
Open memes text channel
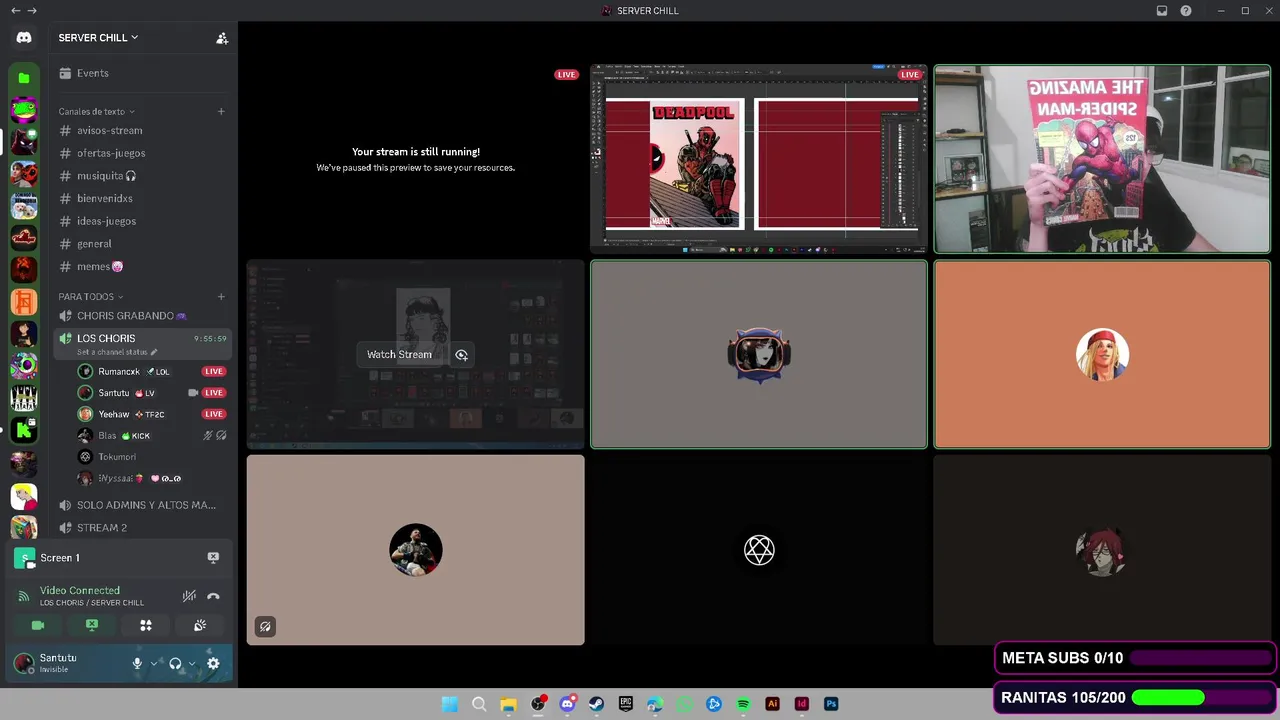click(x=143, y=267)
